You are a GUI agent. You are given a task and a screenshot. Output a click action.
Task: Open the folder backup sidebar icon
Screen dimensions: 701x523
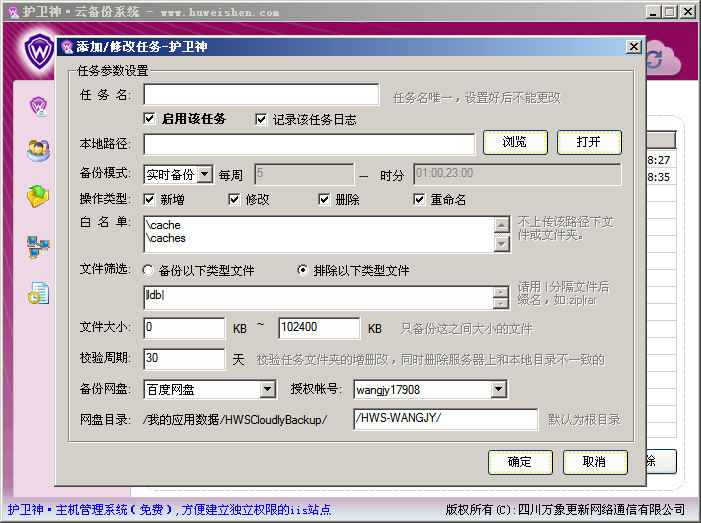point(38,196)
